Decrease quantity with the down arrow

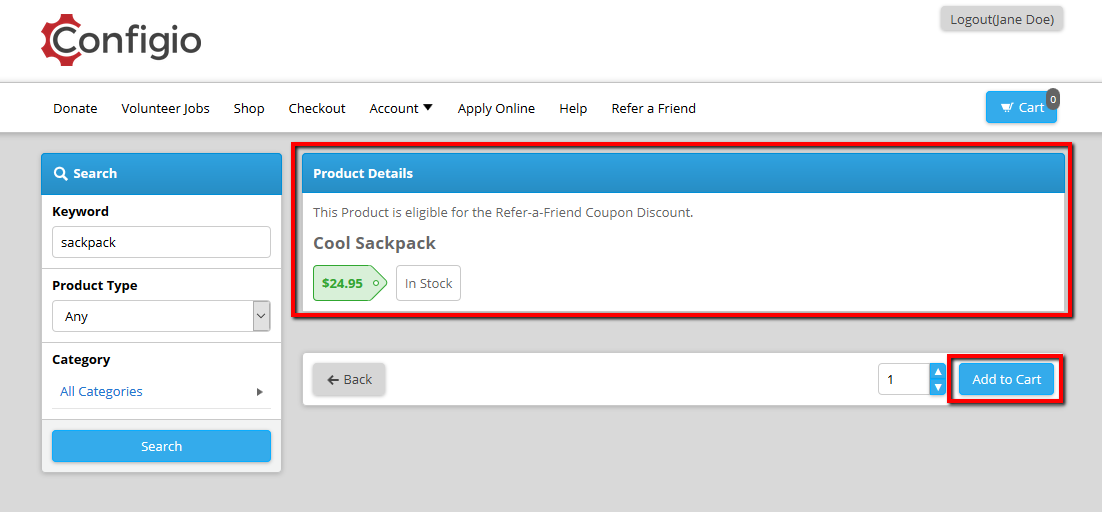pos(937,387)
